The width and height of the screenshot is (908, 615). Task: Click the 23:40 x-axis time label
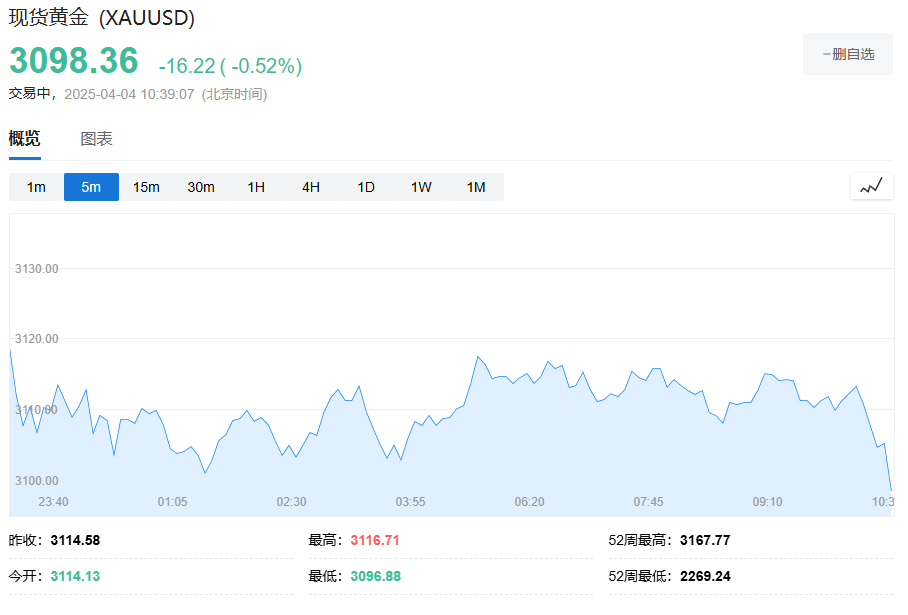coord(53,501)
